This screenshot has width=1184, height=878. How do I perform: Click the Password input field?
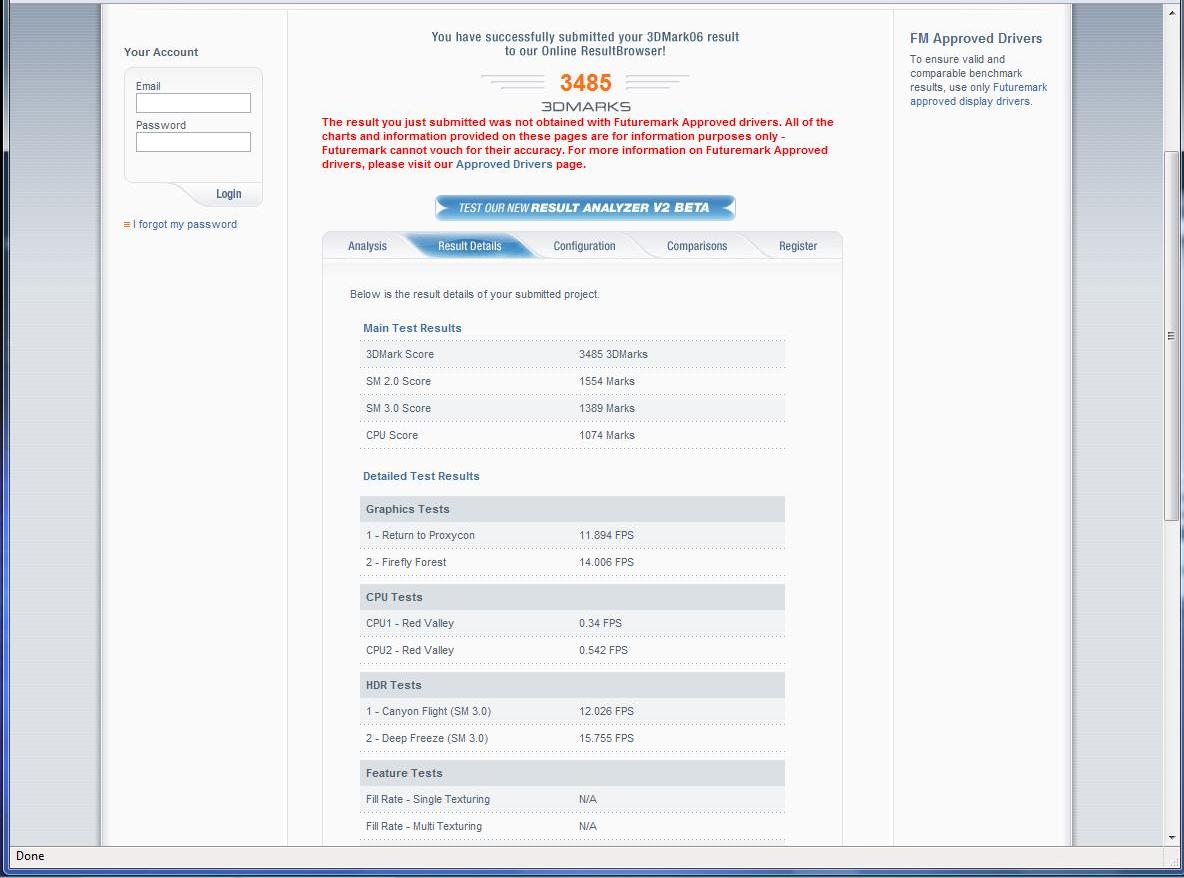[x=193, y=142]
